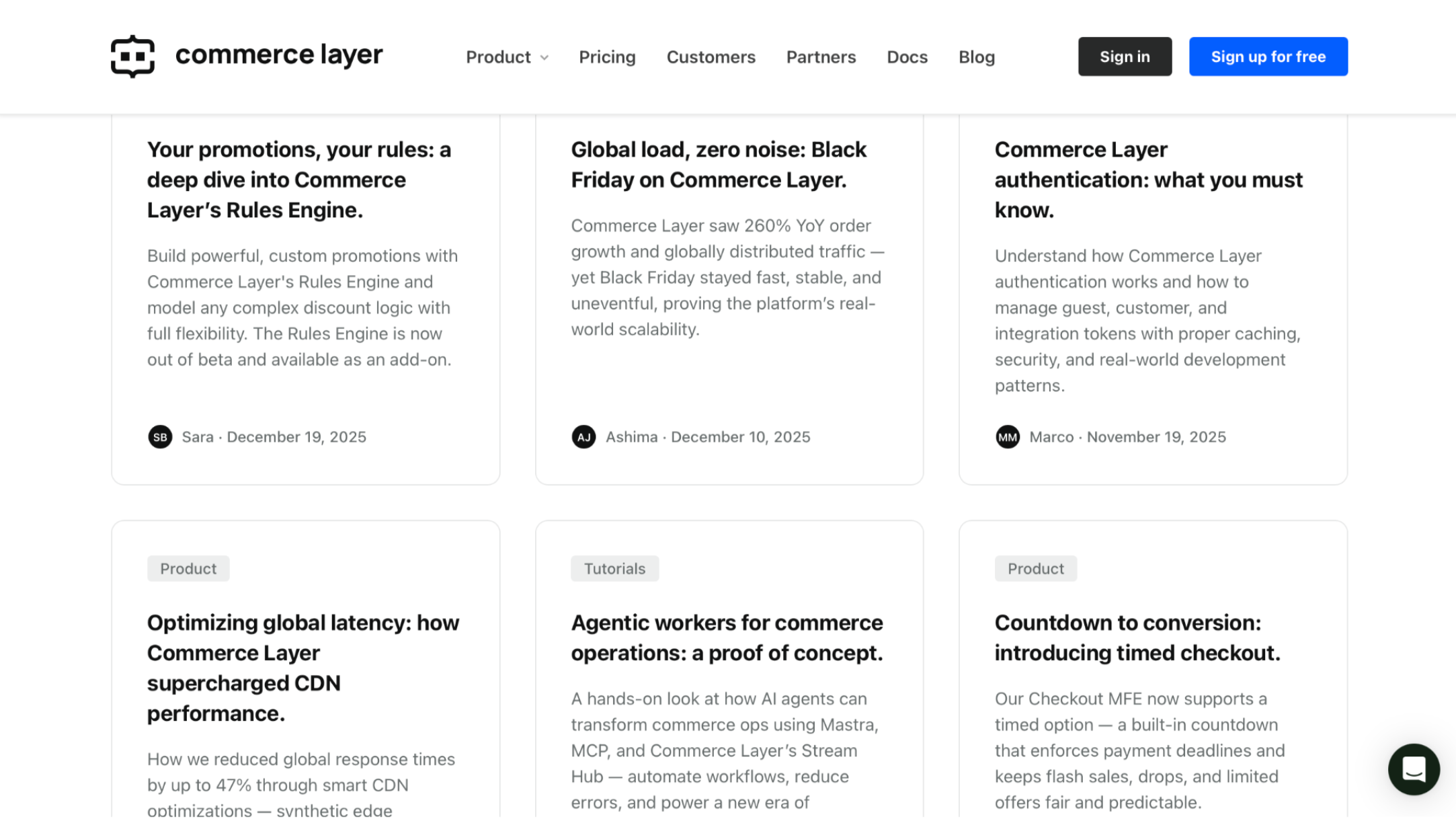Click Marco's MM author avatar
The height and width of the screenshot is (819, 1456).
click(1007, 437)
